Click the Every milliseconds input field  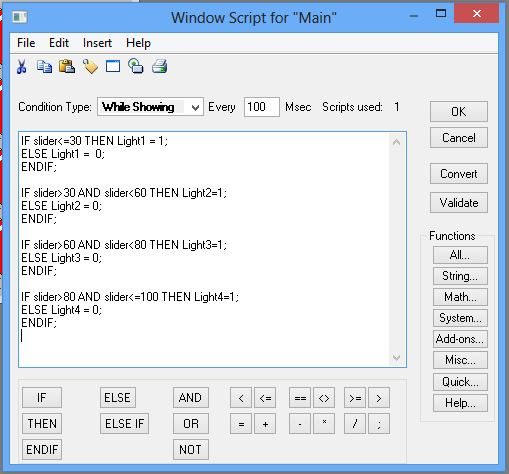(x=261, y=107)
